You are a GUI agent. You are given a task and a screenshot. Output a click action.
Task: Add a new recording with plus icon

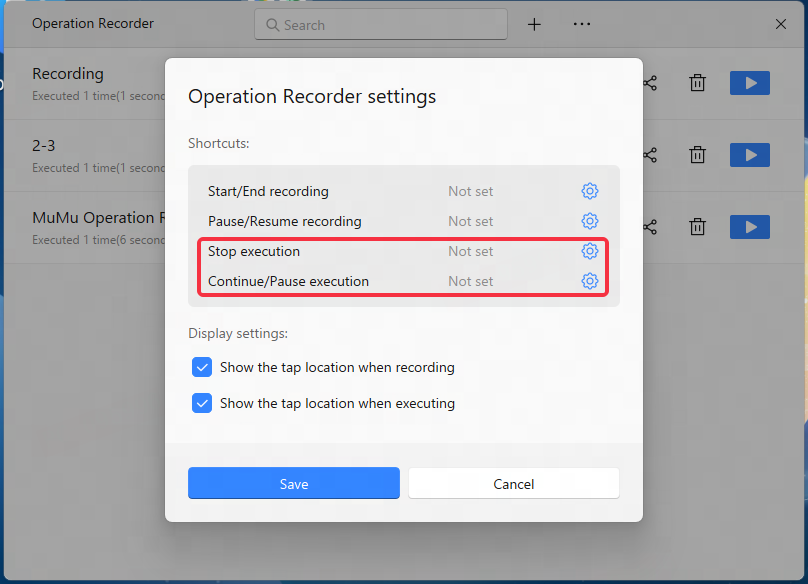click(534, 24)
